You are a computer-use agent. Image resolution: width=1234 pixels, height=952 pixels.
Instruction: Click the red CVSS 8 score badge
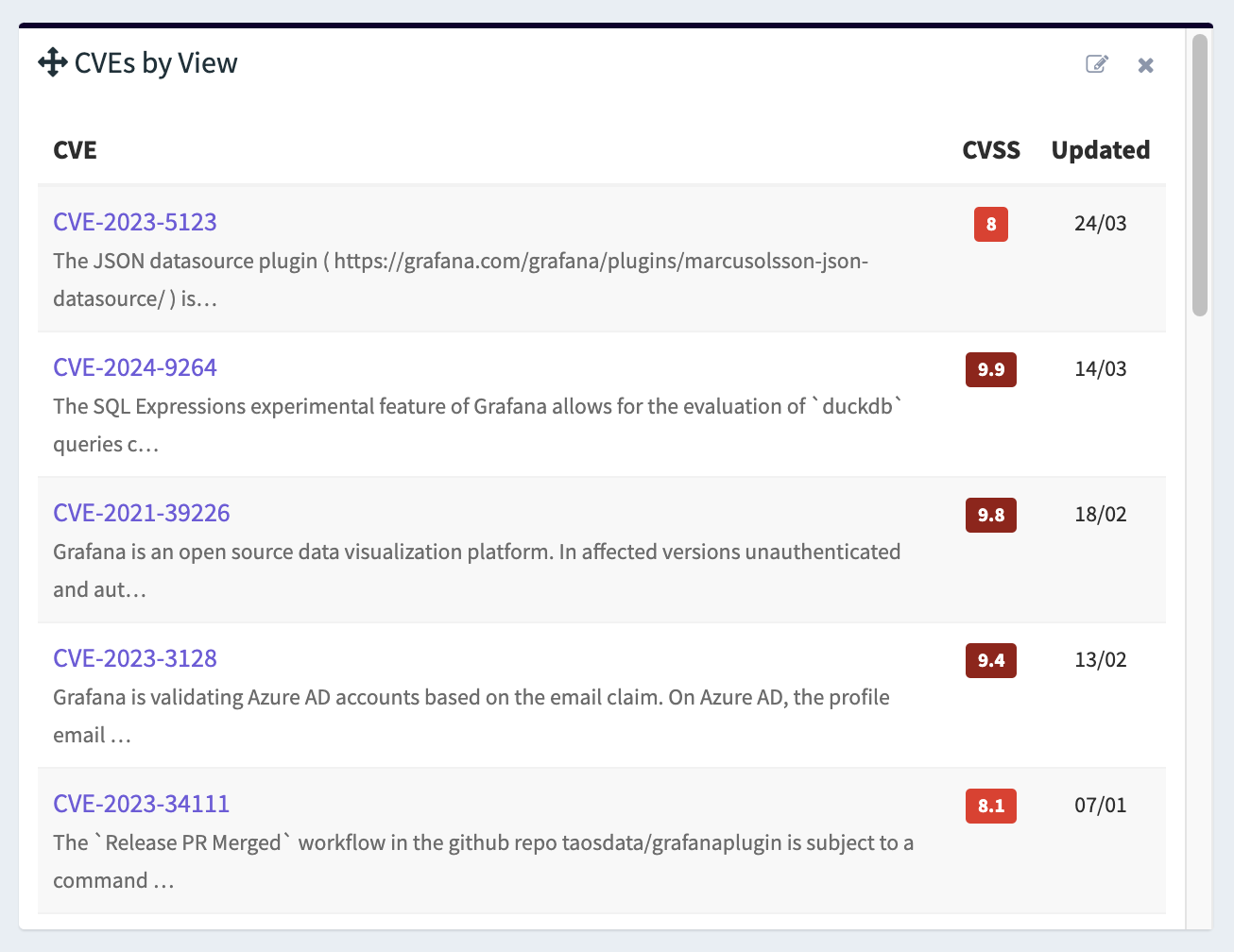(990, 224)
